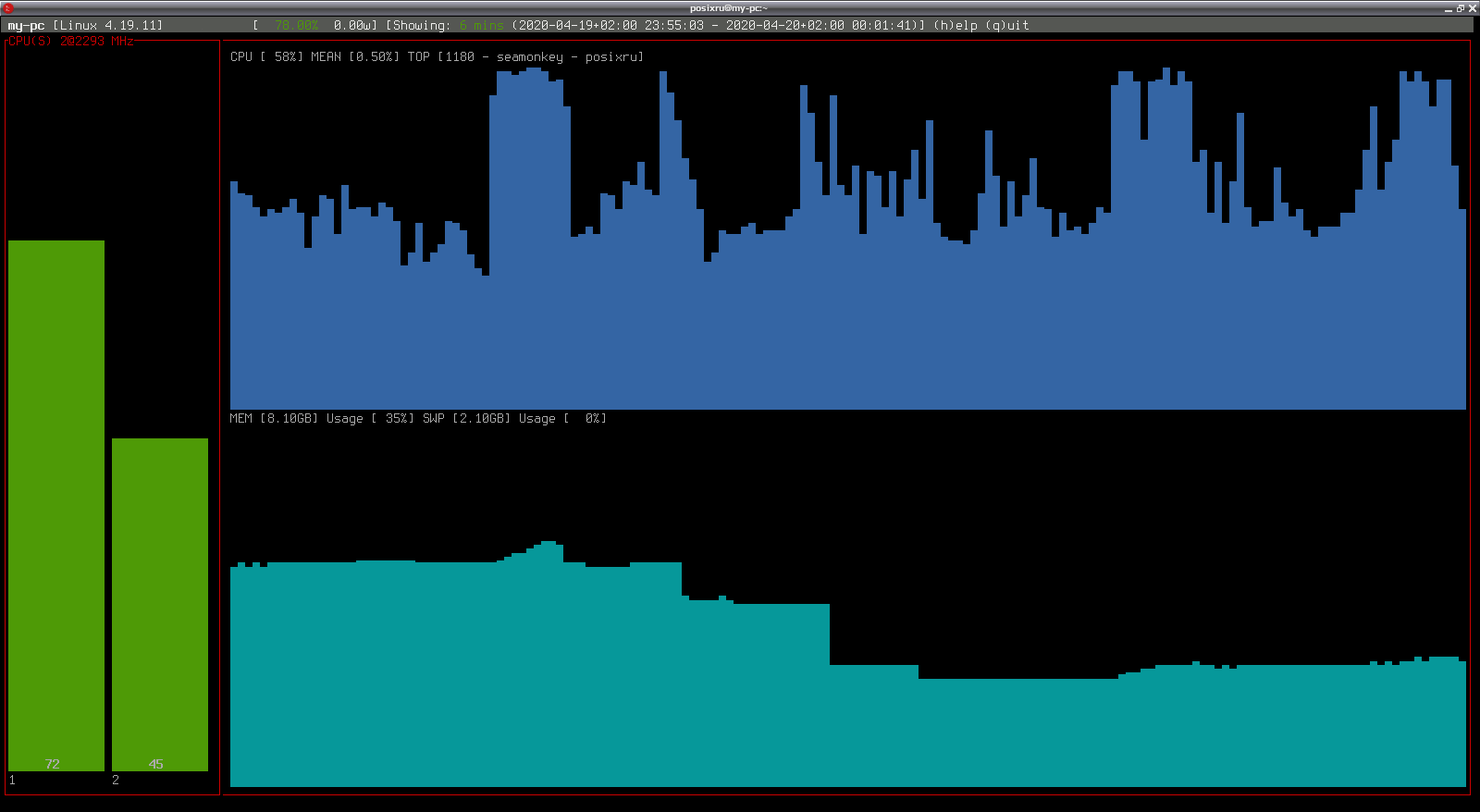Click the (q)uit shortcut text
This screenshot has height=812, width=1480.
tap(1007, 25)
